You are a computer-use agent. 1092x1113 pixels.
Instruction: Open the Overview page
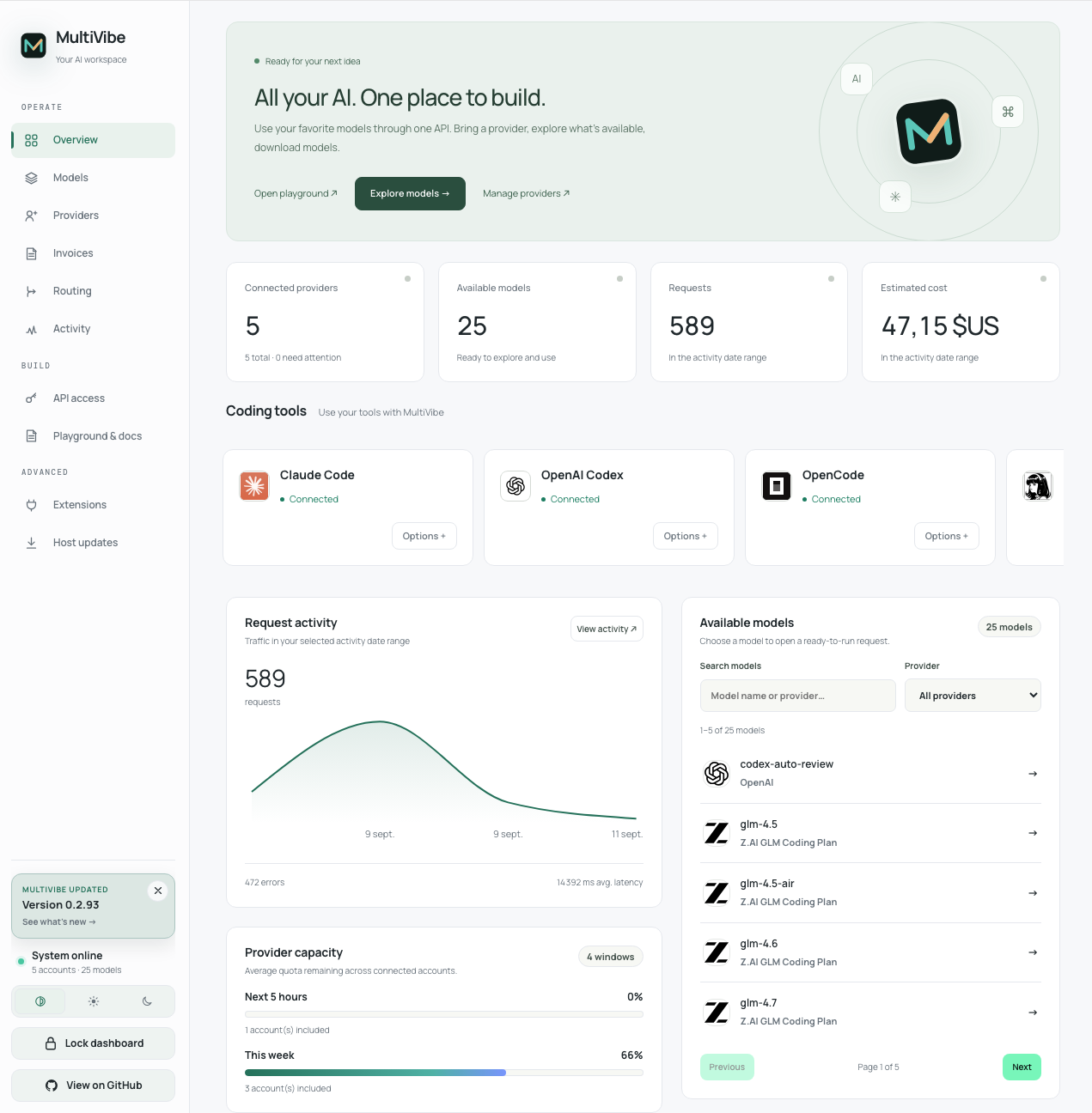[x=93, y=140]
